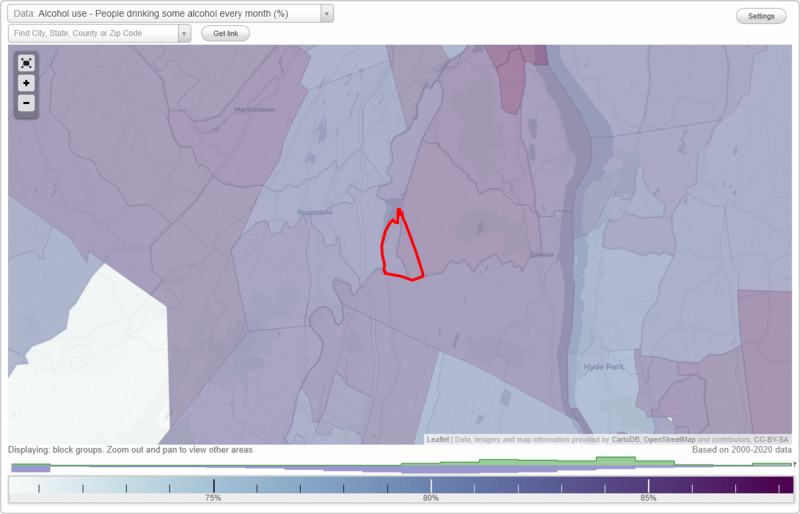Expand the location search dropdown arrow
800x514 pixels.
[x=184, y=34]
